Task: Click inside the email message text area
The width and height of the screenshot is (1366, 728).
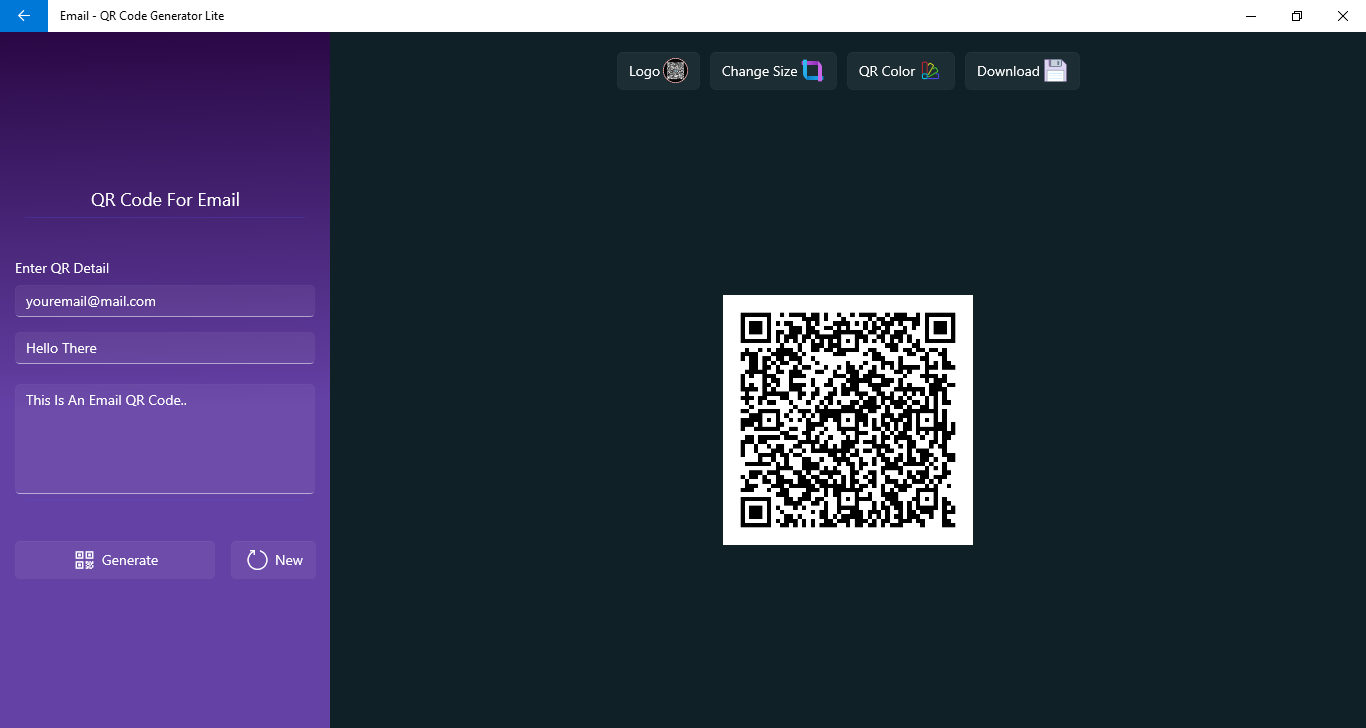Action: tap(165, 439)
